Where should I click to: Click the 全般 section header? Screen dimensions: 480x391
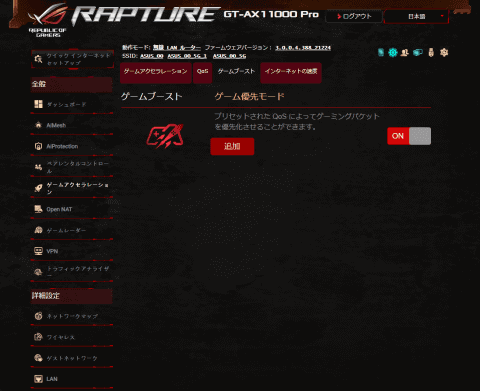72,84
